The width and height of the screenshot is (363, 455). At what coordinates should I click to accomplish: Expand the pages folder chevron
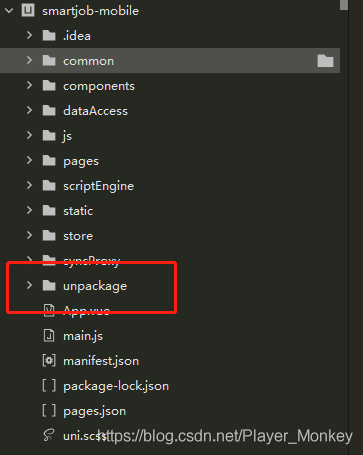(29, 160)
